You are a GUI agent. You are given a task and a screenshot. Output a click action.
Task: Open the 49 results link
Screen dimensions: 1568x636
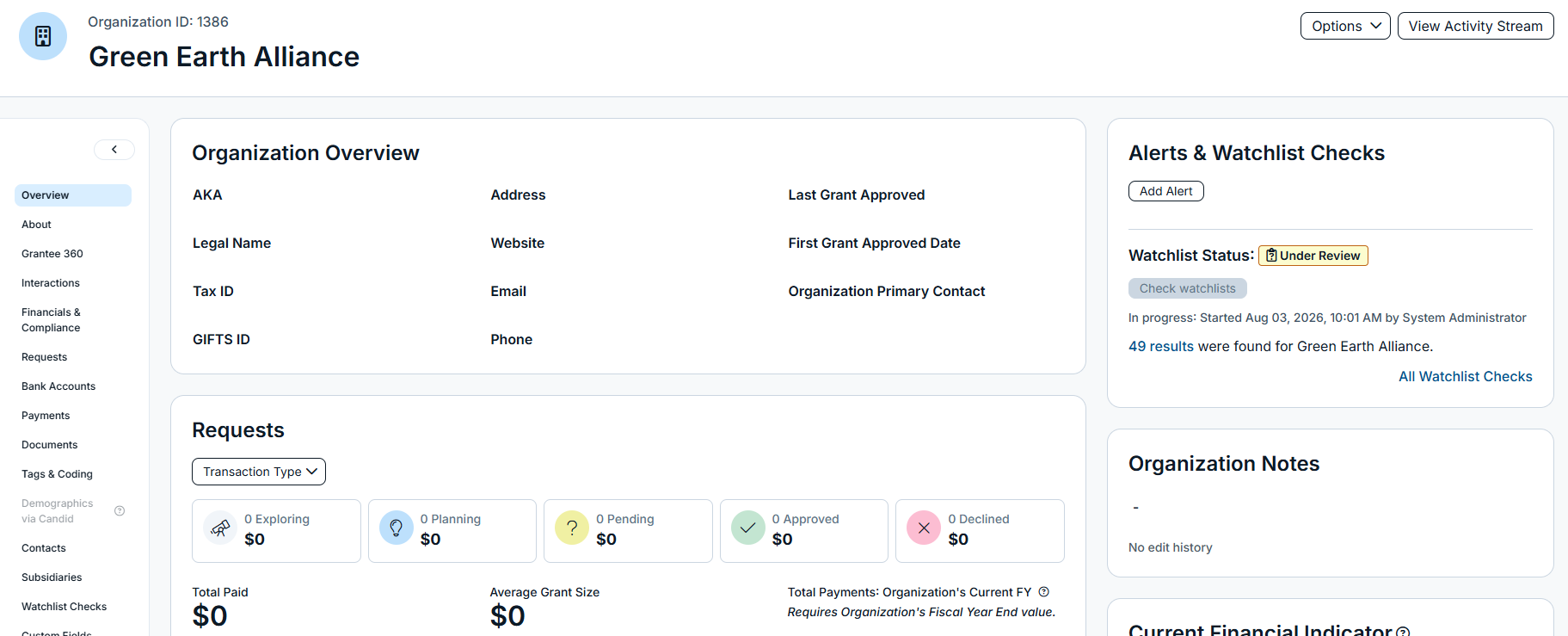(1161, 346)
